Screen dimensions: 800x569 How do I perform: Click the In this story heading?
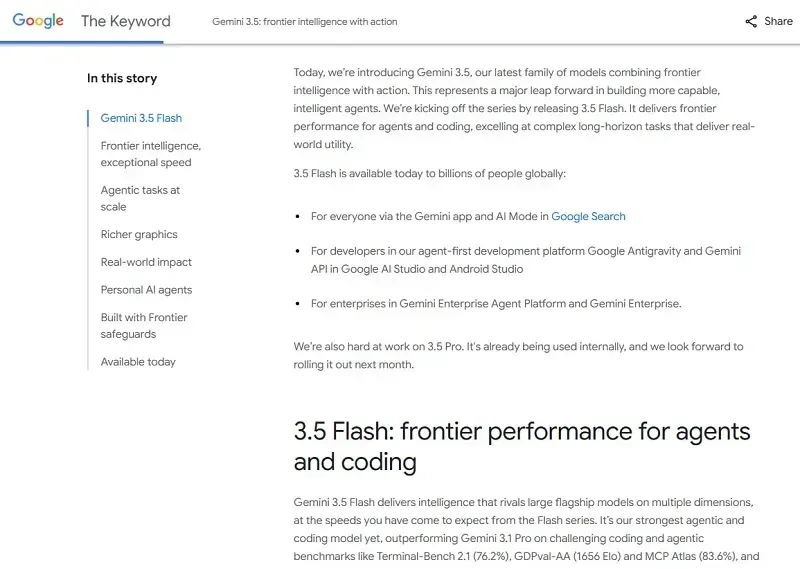pos(122,78)
